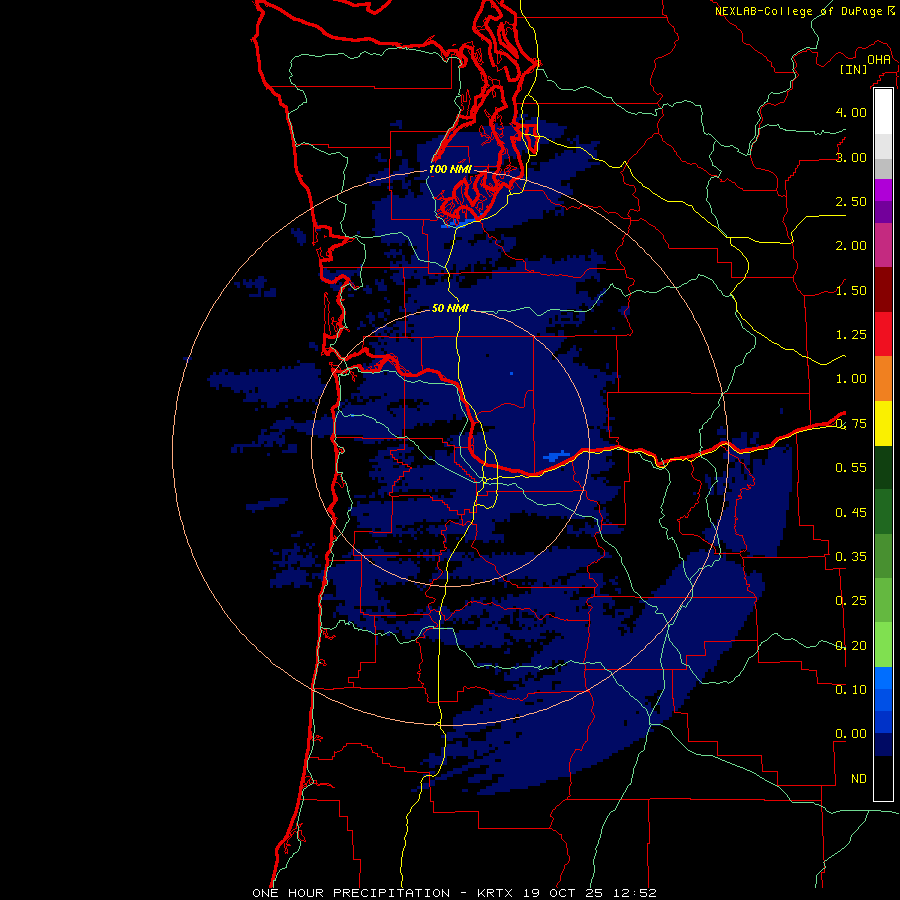The height and width of the screenshot is (900, 900).
Task: Select the black ND legend swatch
Action: tap(883, 778)
